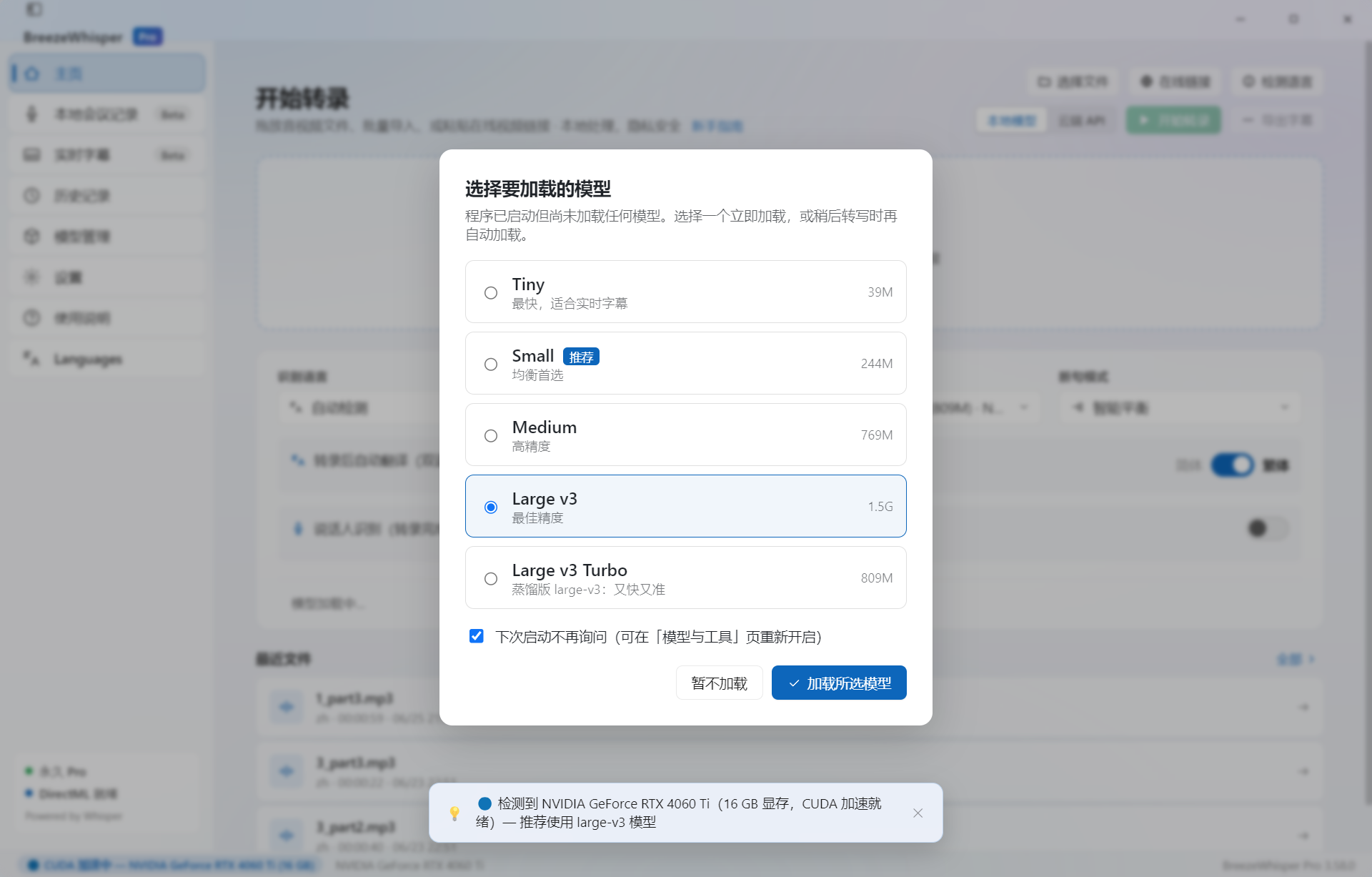Click the clock icon for 历史记录
This screenshot has height=877, width=1372.
coord(31,196)
